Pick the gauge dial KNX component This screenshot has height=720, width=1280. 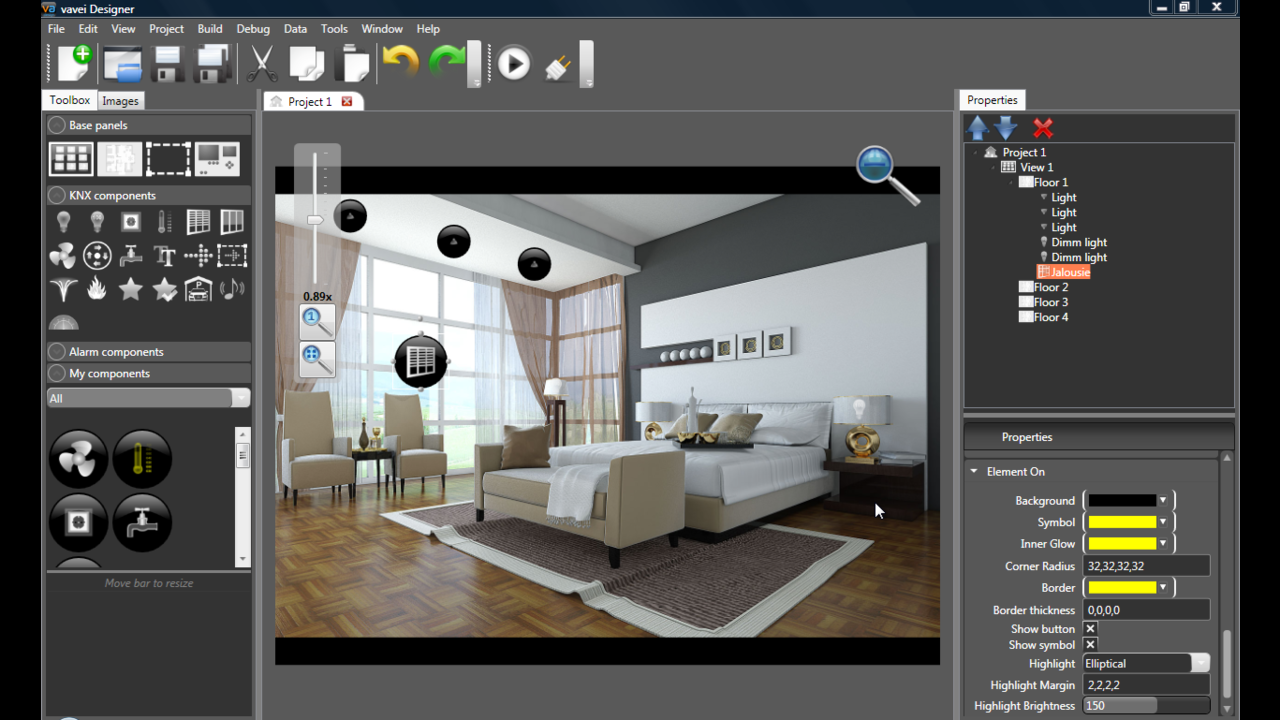click(63, 322)
